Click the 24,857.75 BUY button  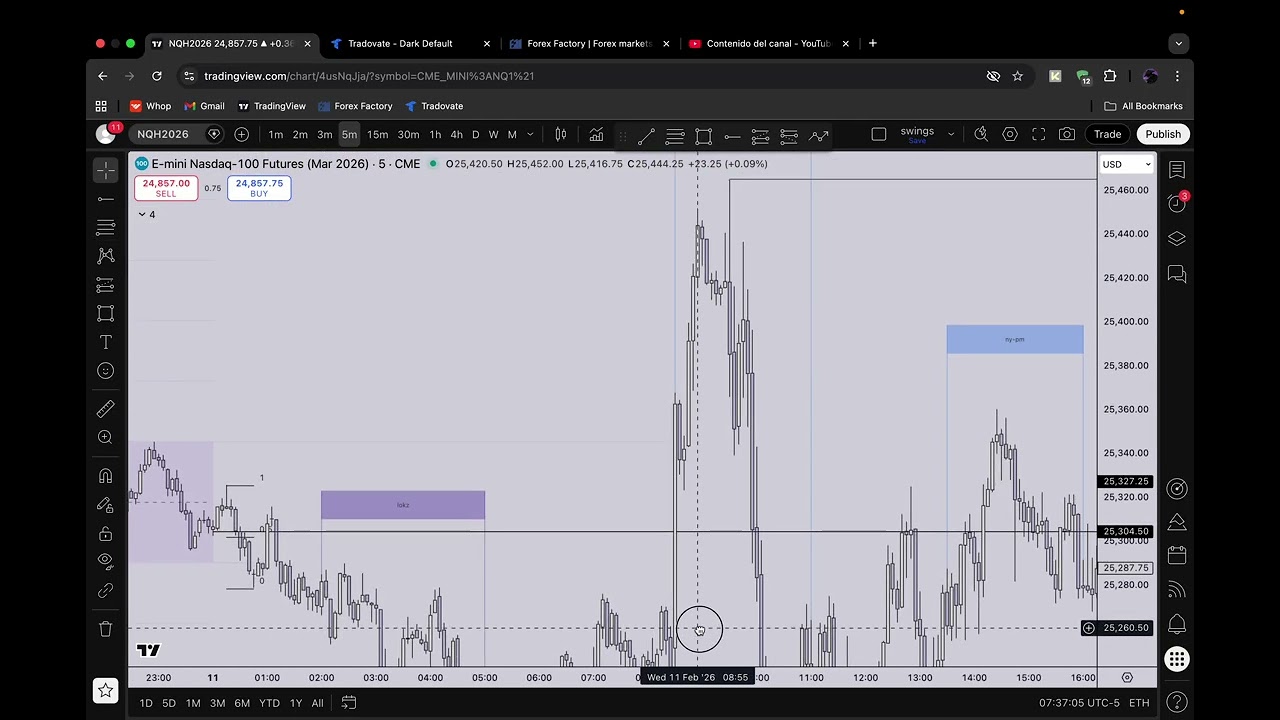(x=259, y=188)
